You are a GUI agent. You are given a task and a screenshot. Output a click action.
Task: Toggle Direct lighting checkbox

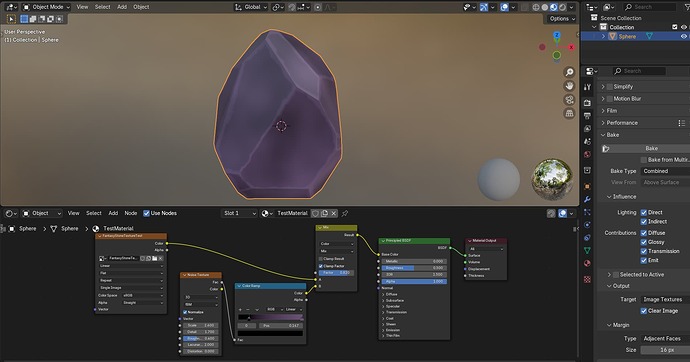[644, 212]
